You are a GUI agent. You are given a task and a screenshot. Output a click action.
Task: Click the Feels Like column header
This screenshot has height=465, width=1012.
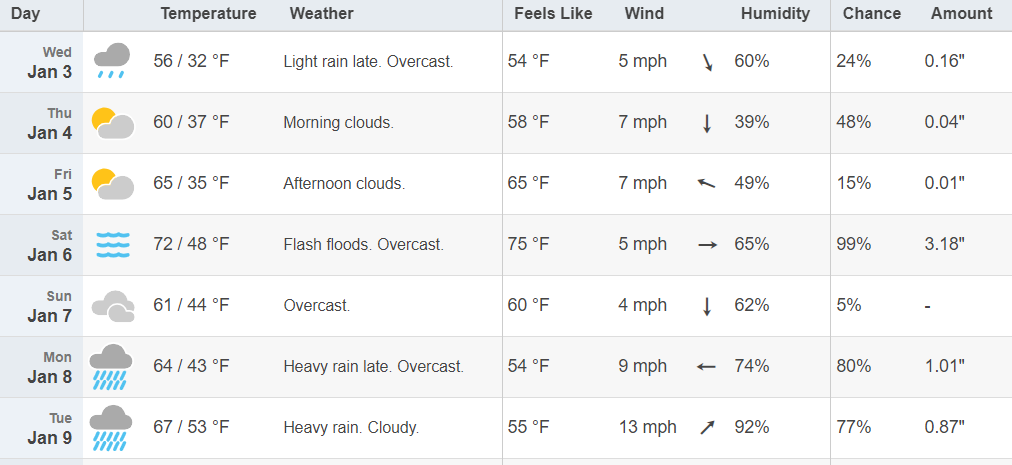[553, 14]
